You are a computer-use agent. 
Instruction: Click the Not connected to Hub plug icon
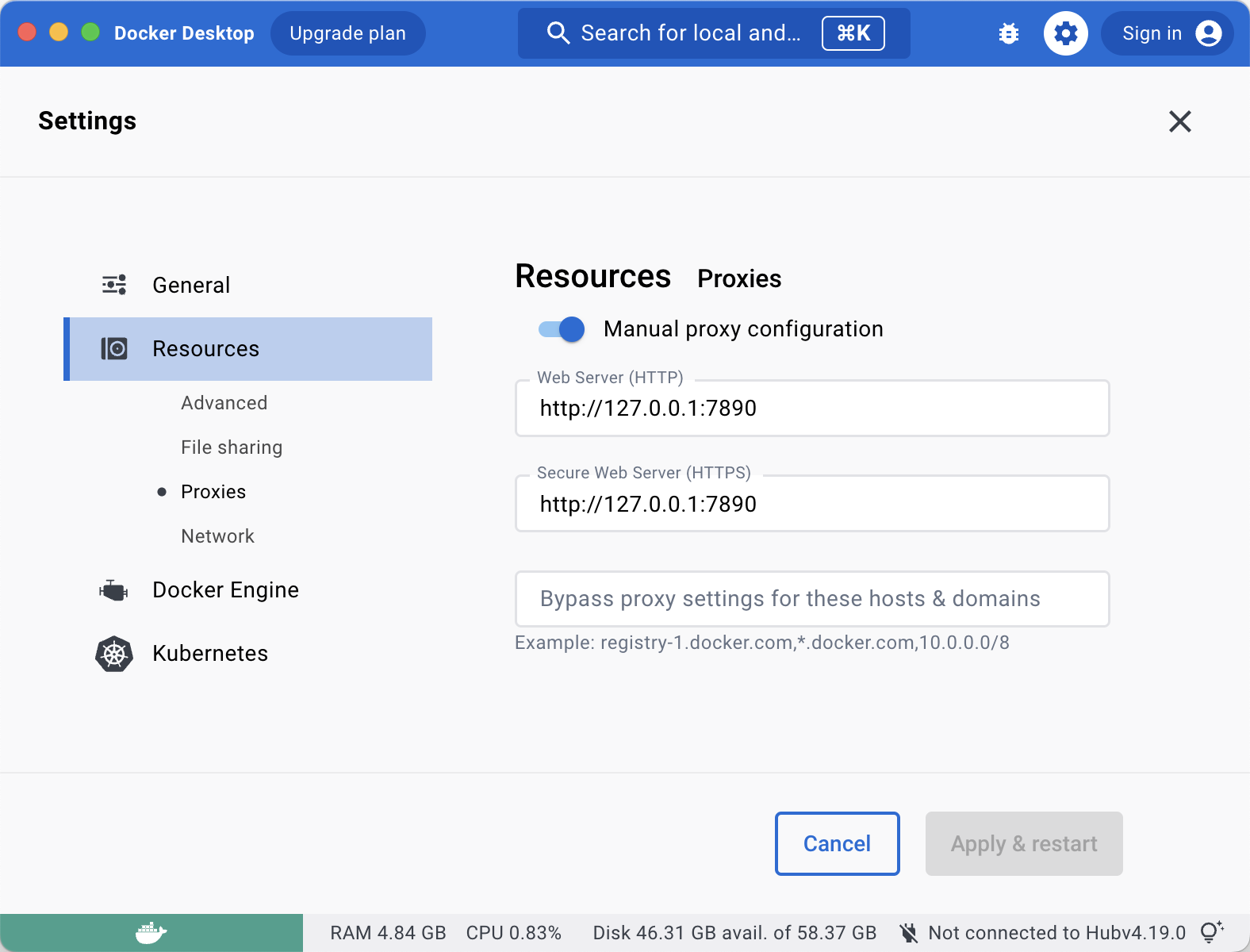pyautogui.click(x=909, y=933)
